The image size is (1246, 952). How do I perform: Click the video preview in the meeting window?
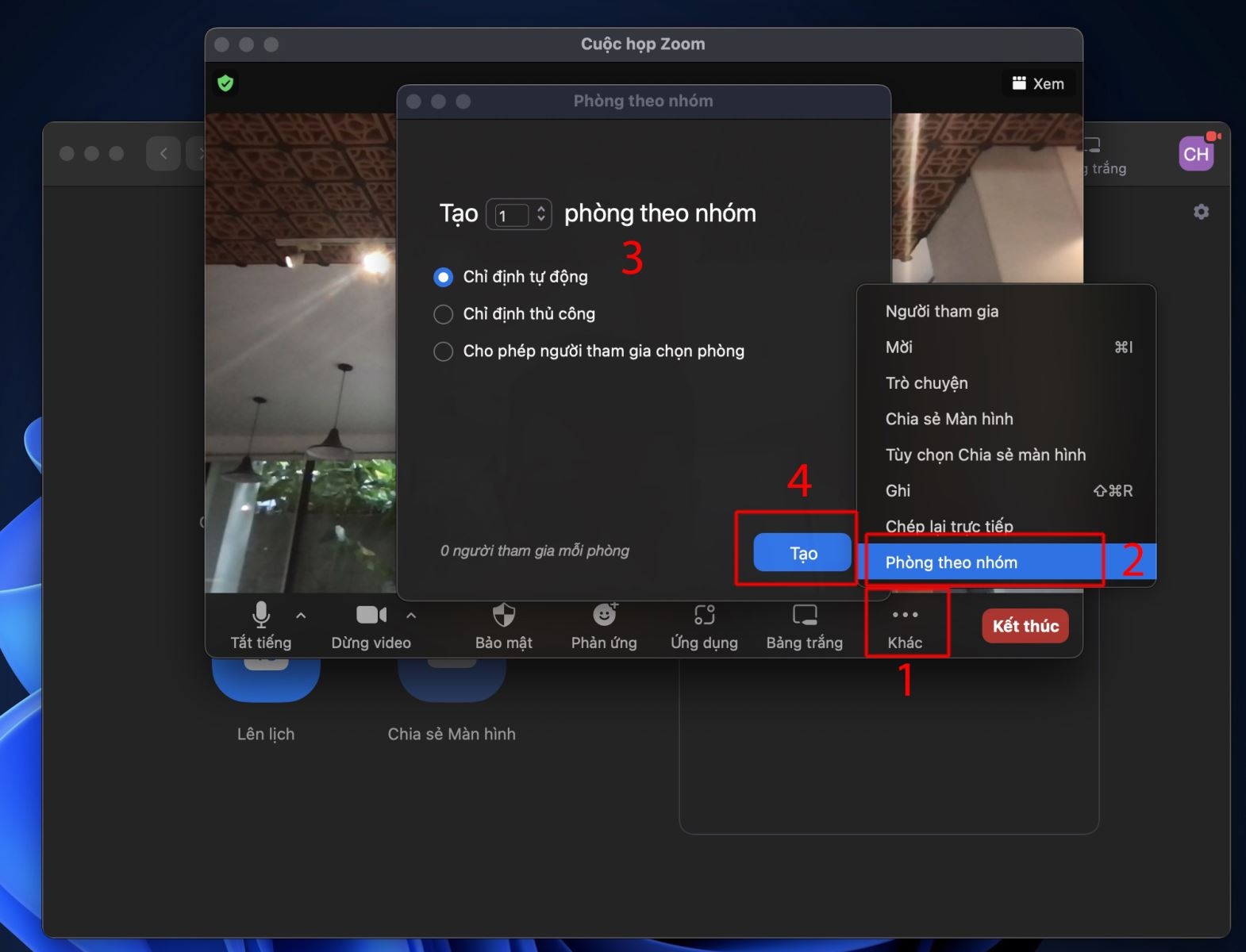click(x=301, y=353)
